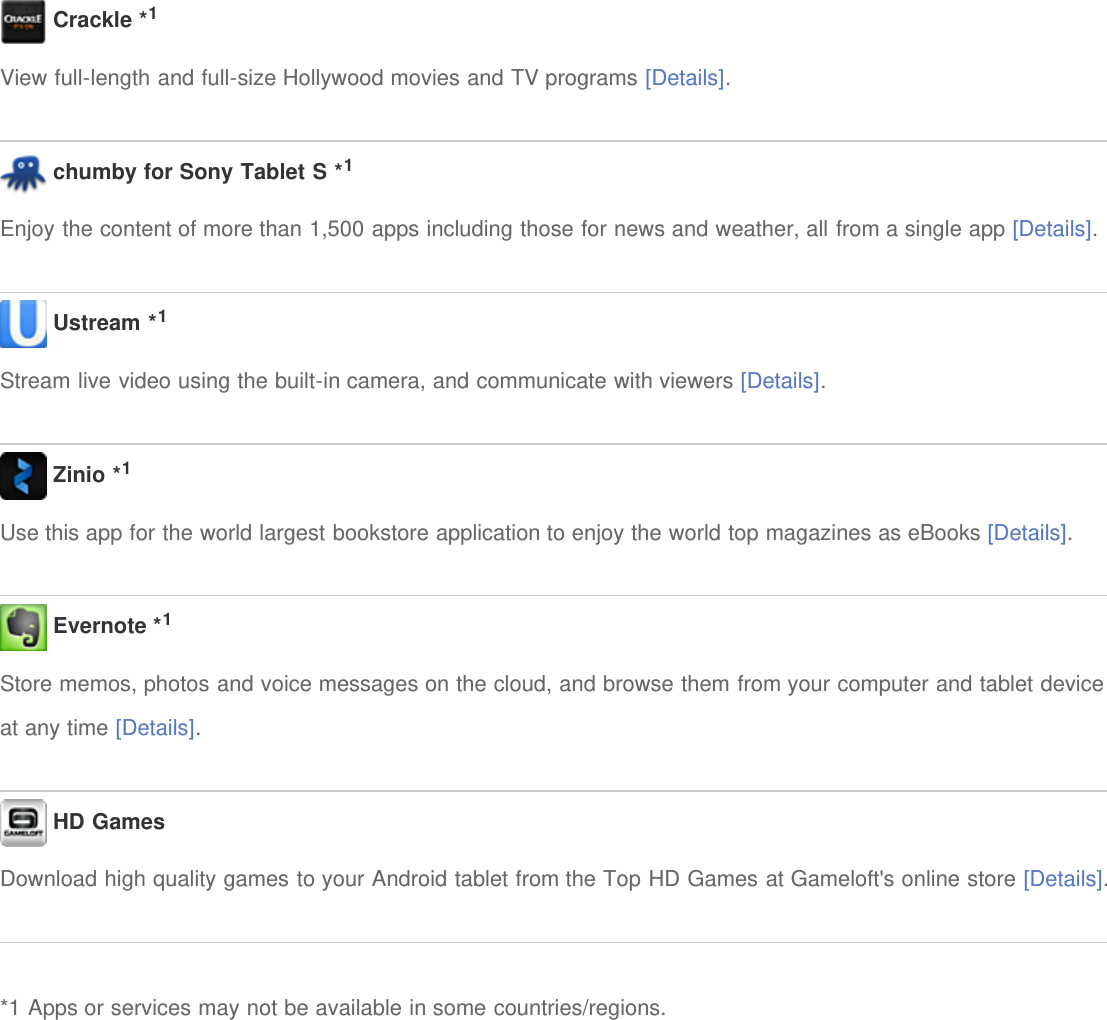1107x1020 pixels.
Task: Open Details link for Evernote
Action: click(155, 728)
